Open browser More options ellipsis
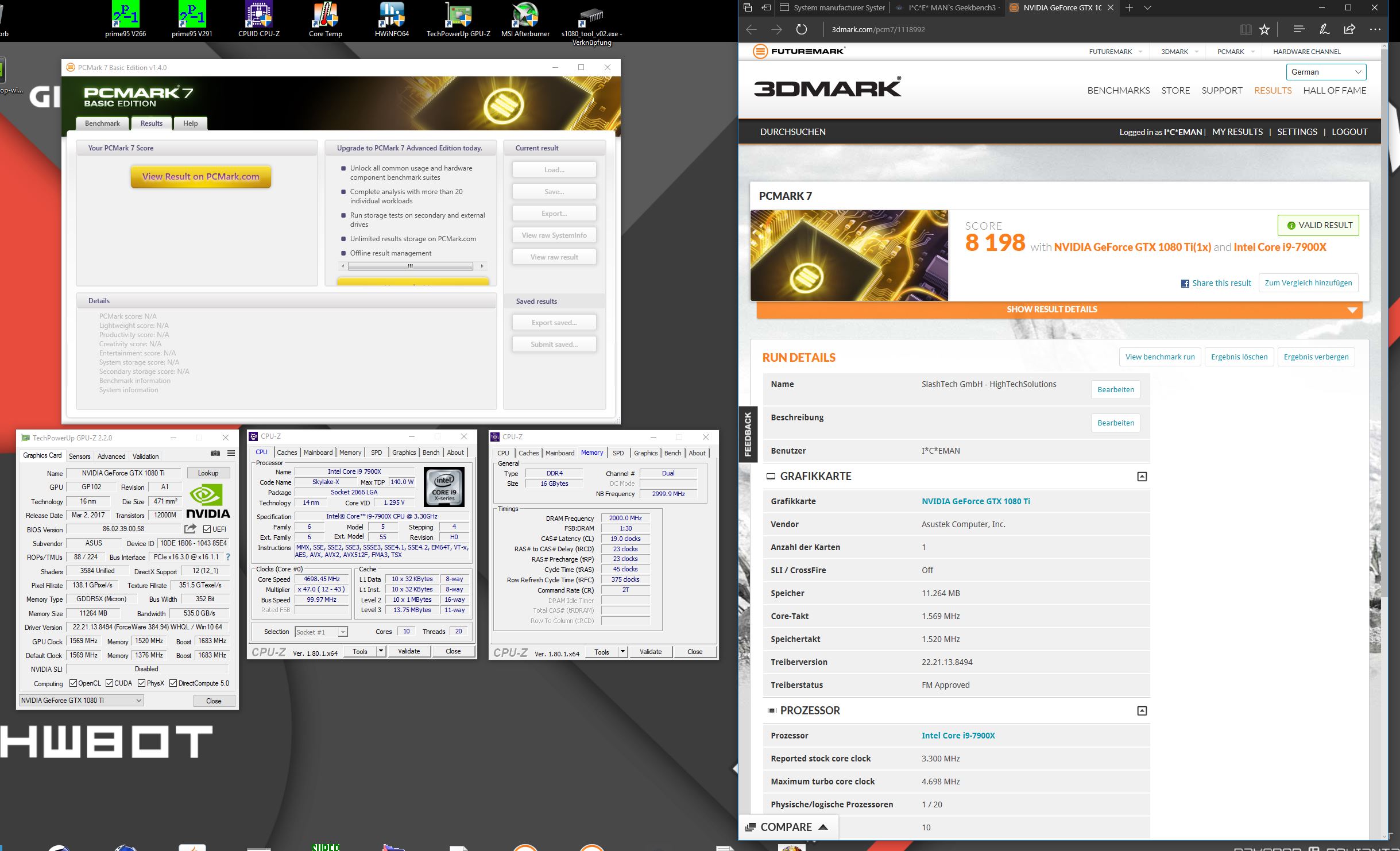The height and width of the screenshot is (851, 1400). click(1375, 29)
